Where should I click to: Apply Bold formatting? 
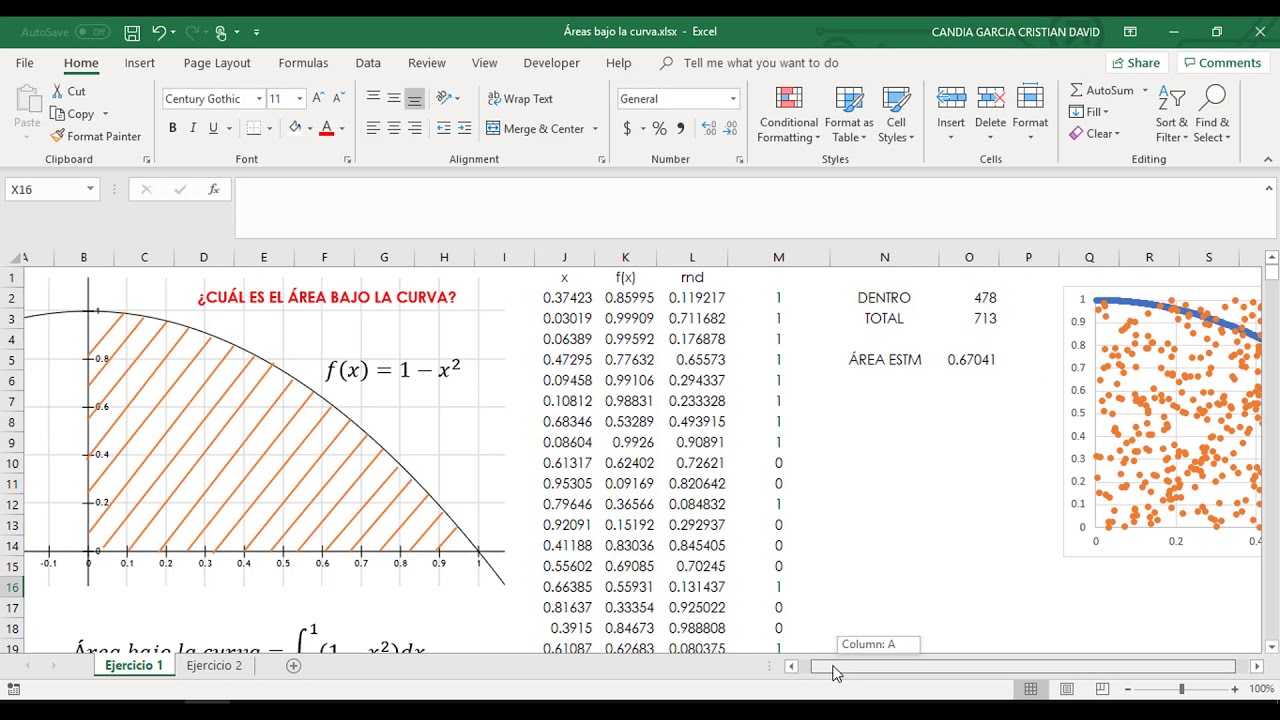tap(172, 128)
